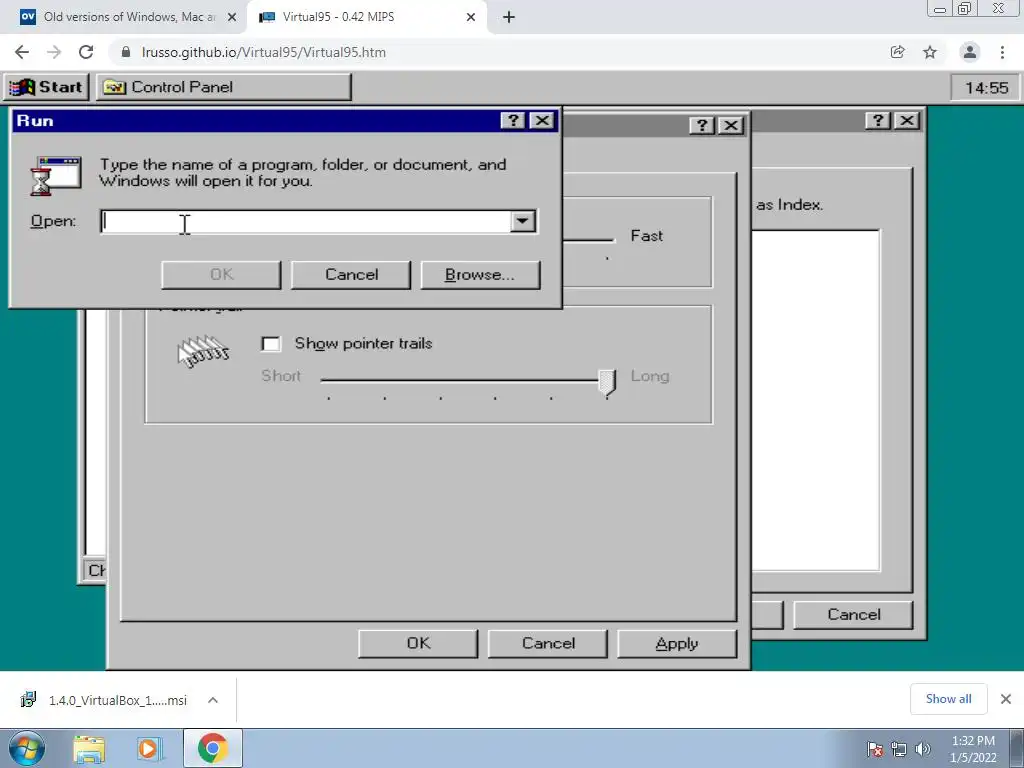Viewport: 1024px width, 768px height.
Task: Close the Old versions of Windows tab
Action: pos(232,17)
